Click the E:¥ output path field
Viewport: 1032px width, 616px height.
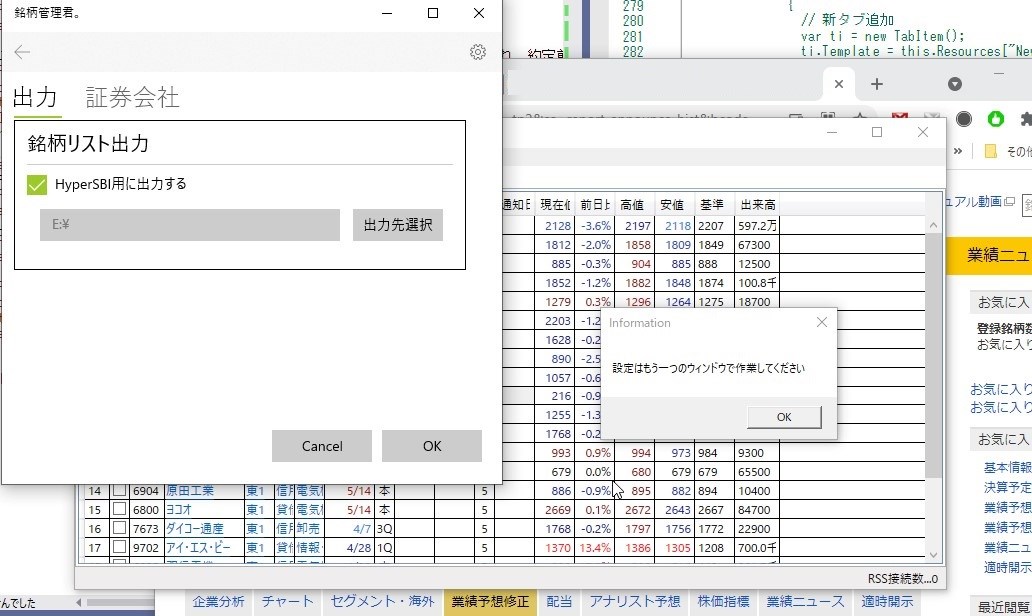190,225
